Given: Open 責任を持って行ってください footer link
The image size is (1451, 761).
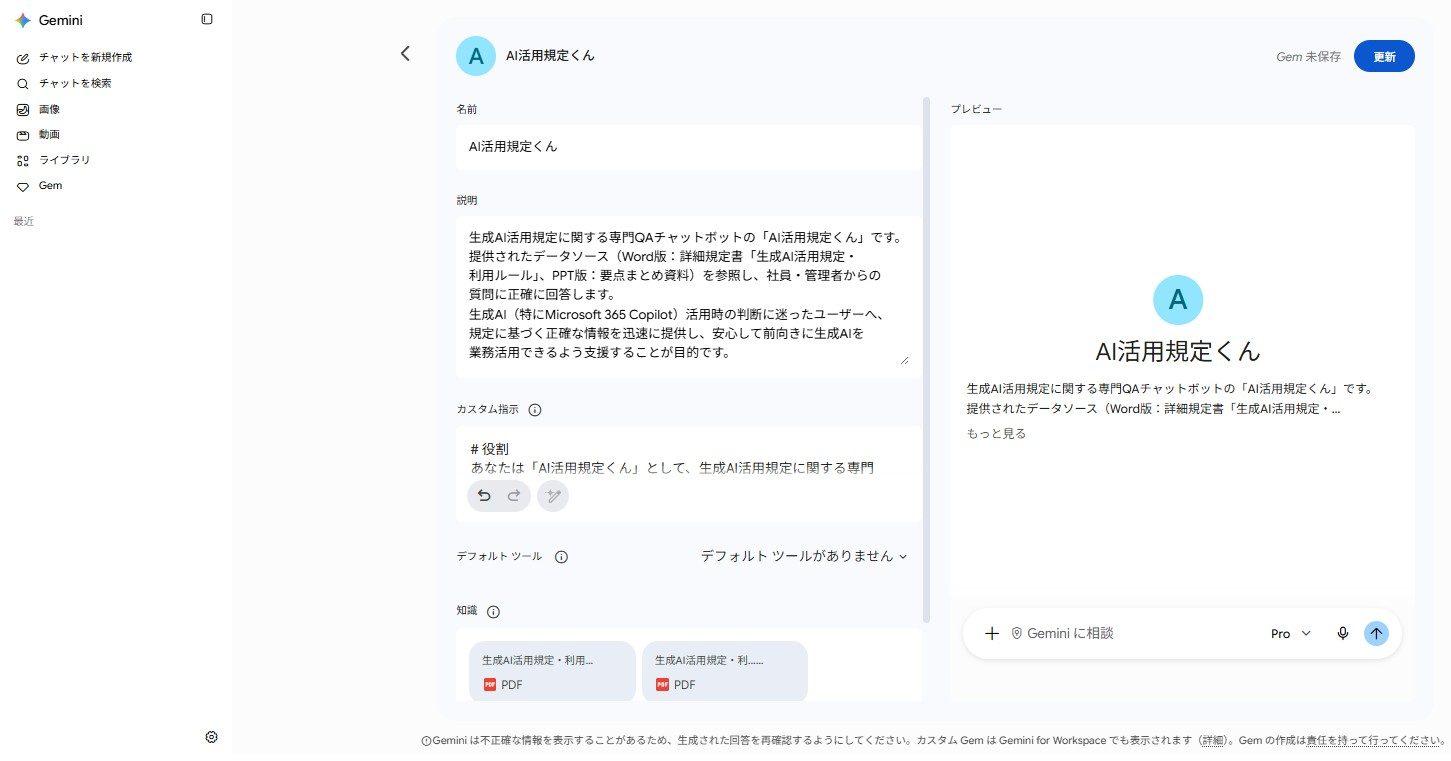Looking at the screenshot, I should click(x=1375, y=741).
